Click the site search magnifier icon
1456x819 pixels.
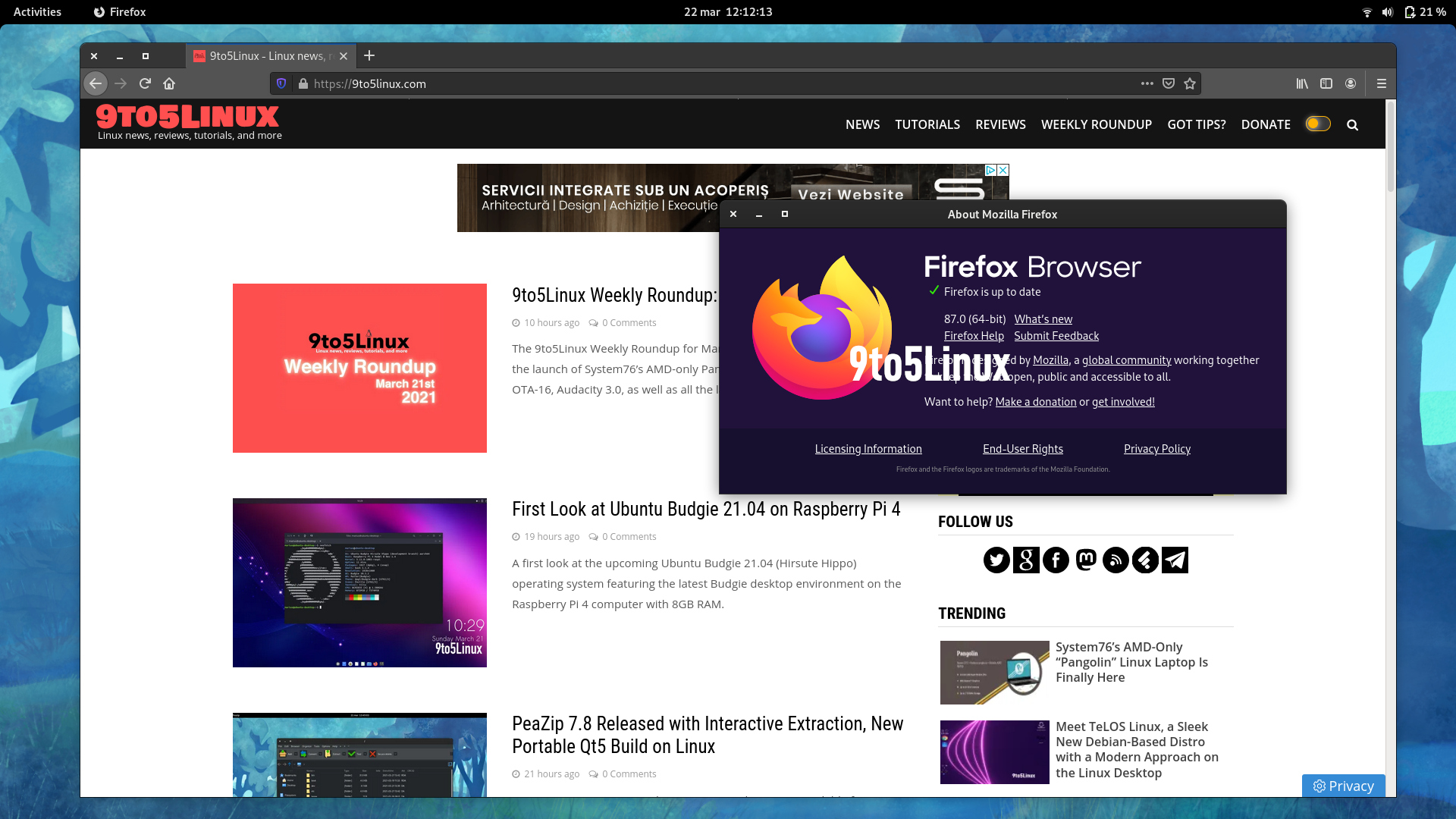click(x=1352, y=125)
